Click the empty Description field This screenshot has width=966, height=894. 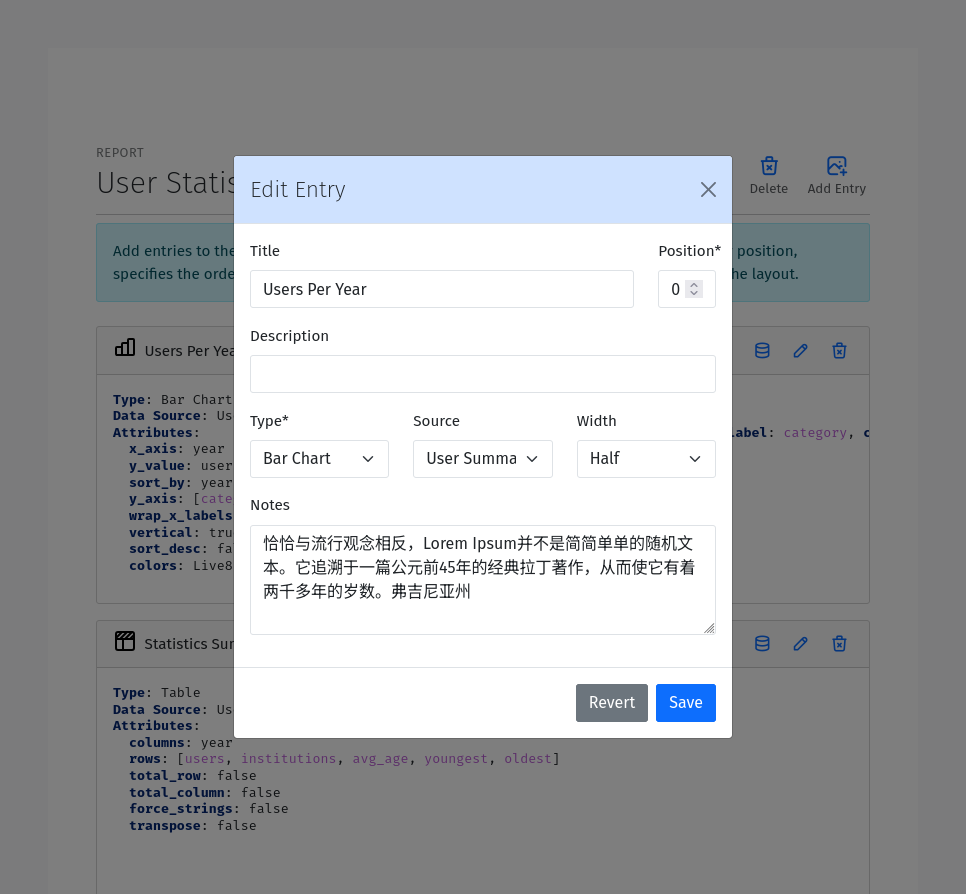coord(482,374)
